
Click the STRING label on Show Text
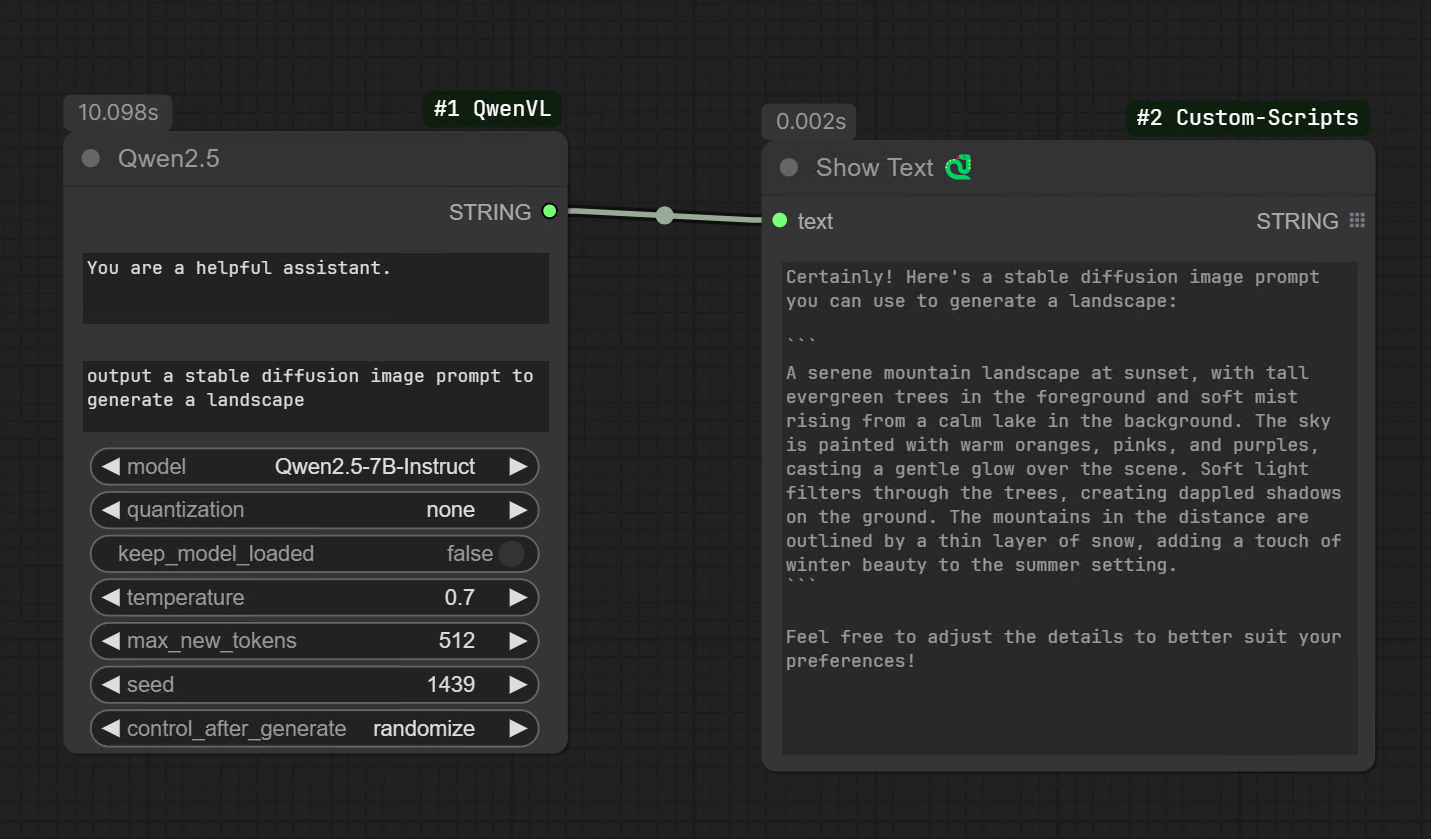1297,221
